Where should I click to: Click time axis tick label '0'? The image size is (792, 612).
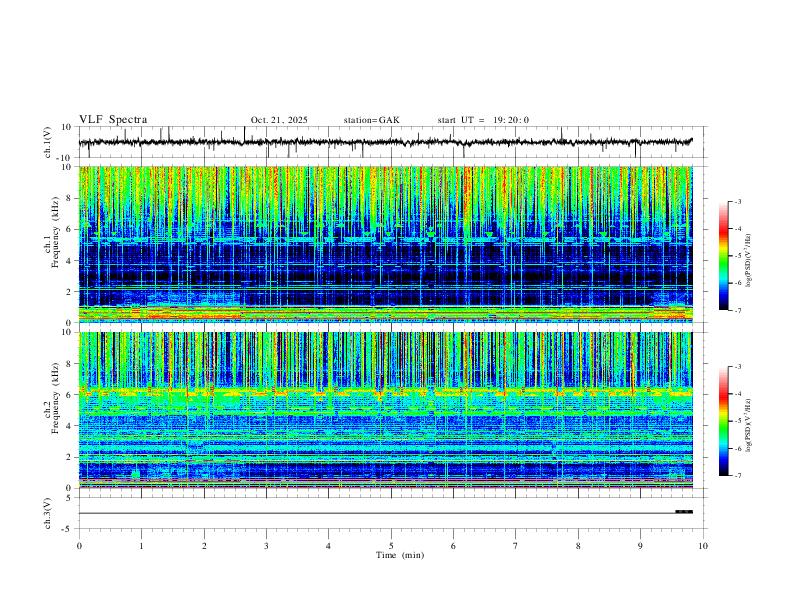tap(79, 546)
